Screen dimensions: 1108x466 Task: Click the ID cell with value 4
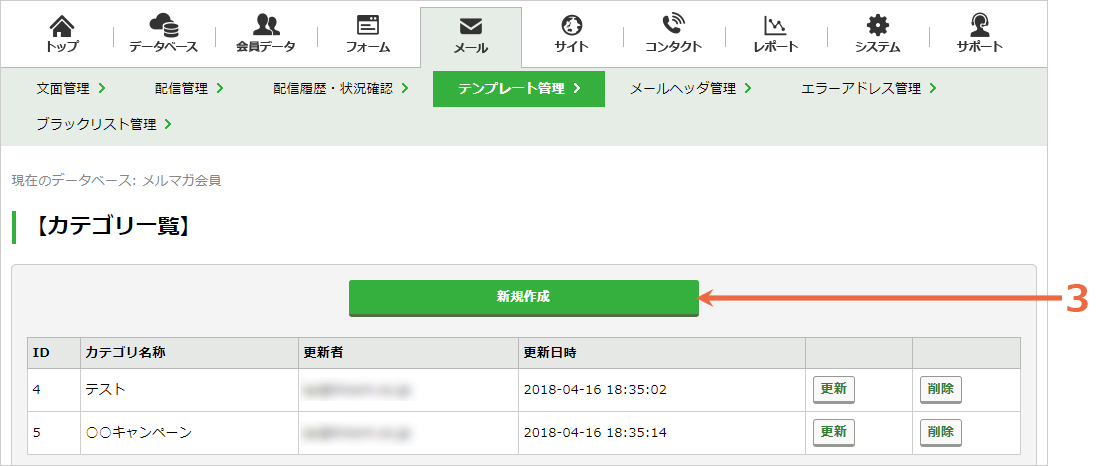pos(54,390)
